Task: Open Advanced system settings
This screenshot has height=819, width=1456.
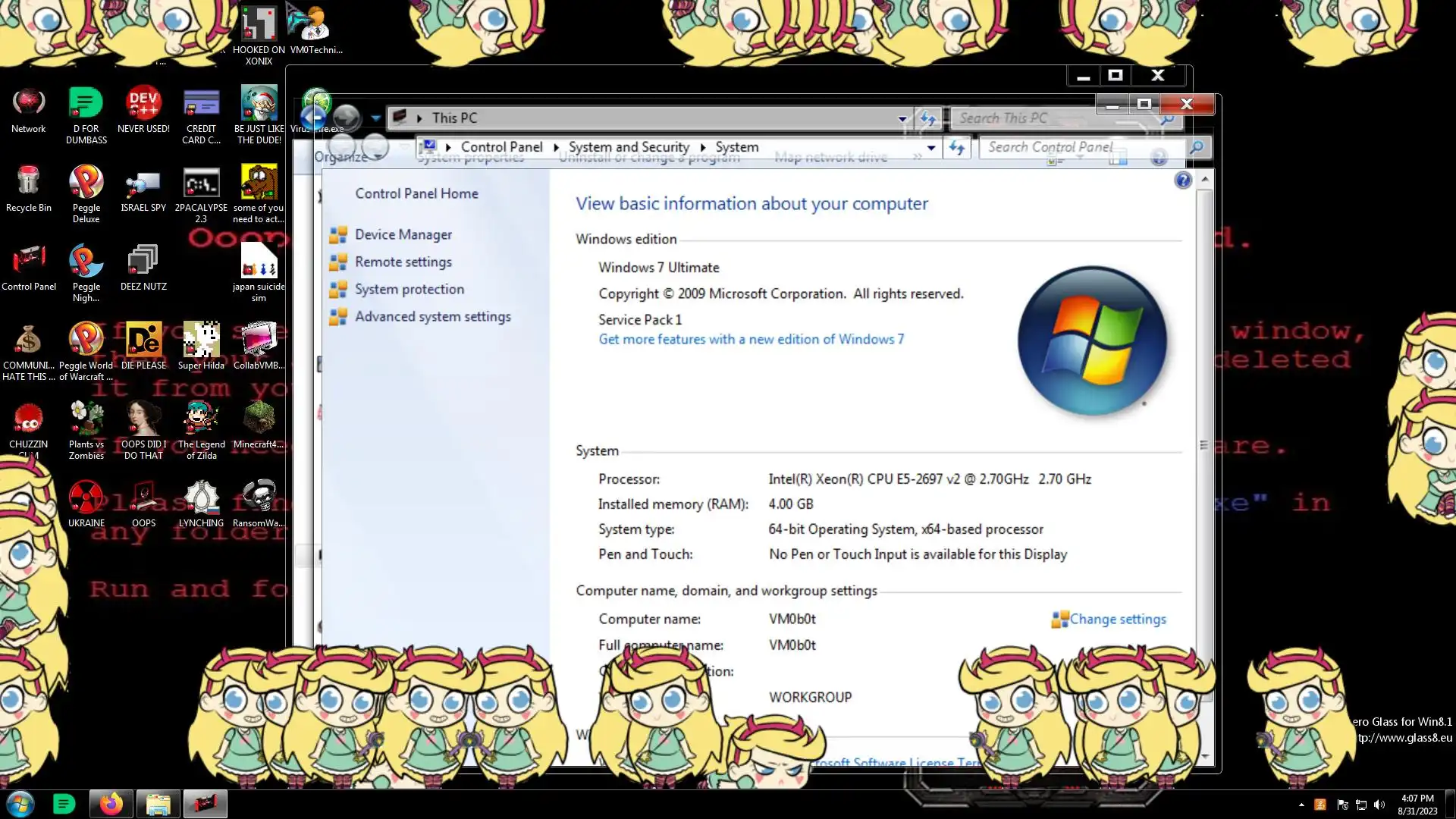Action: 432,317
